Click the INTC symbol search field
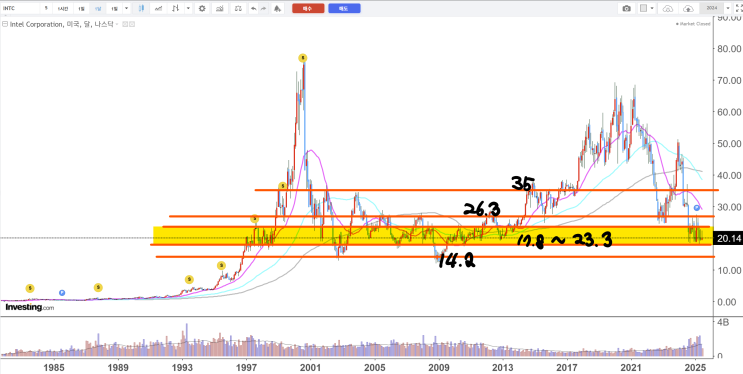 pos(20,9)
